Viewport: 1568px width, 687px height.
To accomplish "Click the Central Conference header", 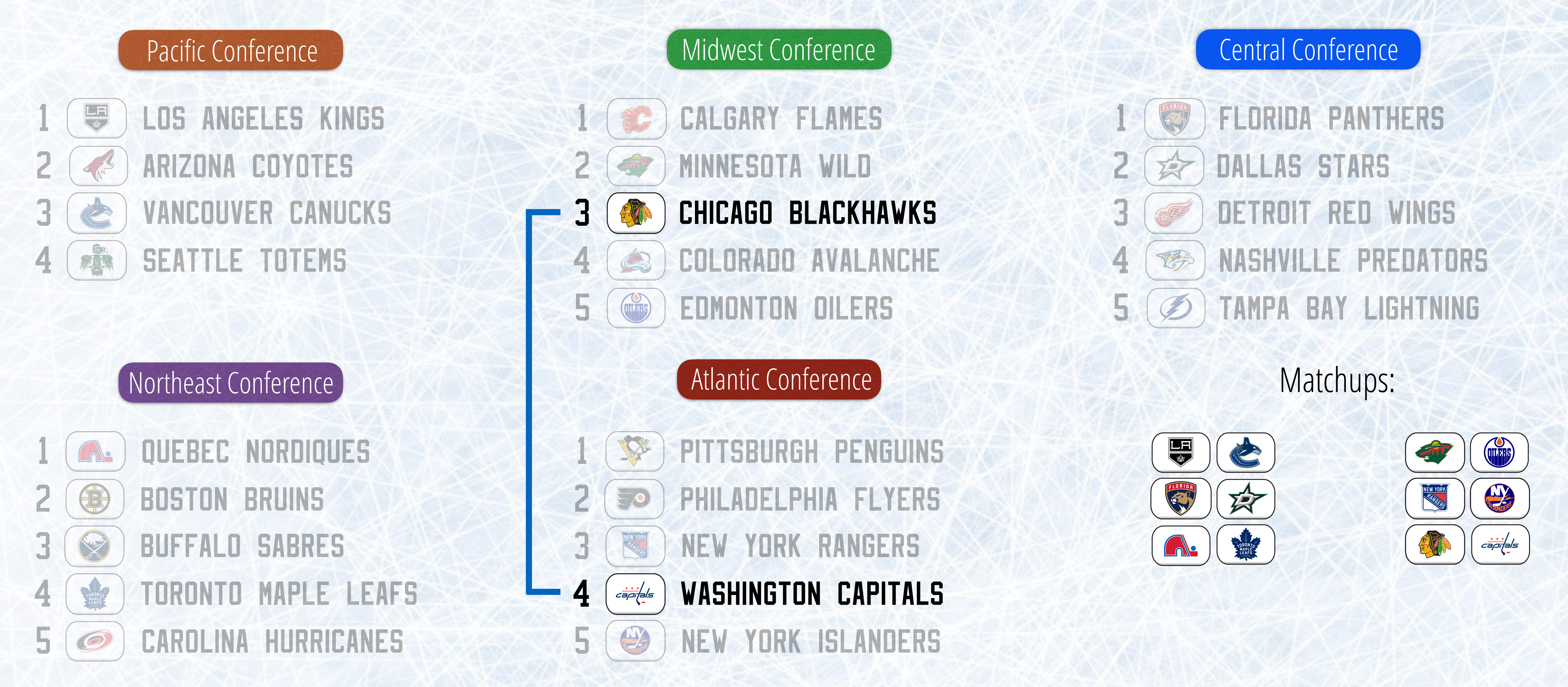I will [x=1308, y=49].
